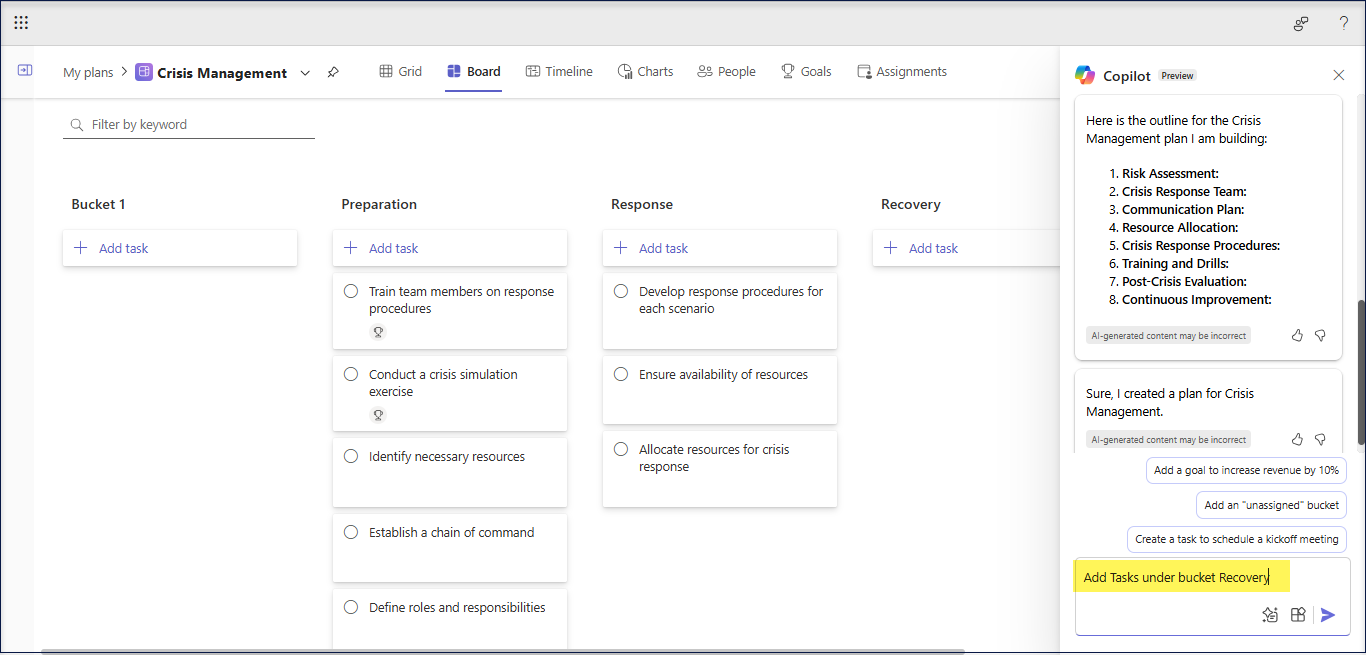Click Add task under Recovery bucket
This screenshot has height=655, width=1366.
pyautogui.click(x=932, y=248)
